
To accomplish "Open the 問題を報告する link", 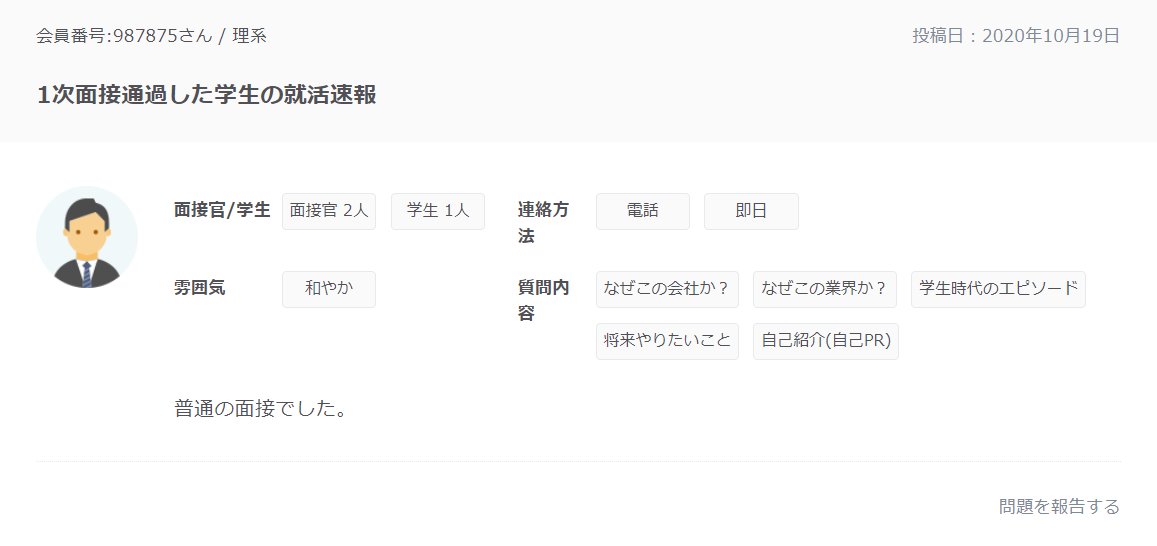I will pyautogui.click(x=1059, y=507).
